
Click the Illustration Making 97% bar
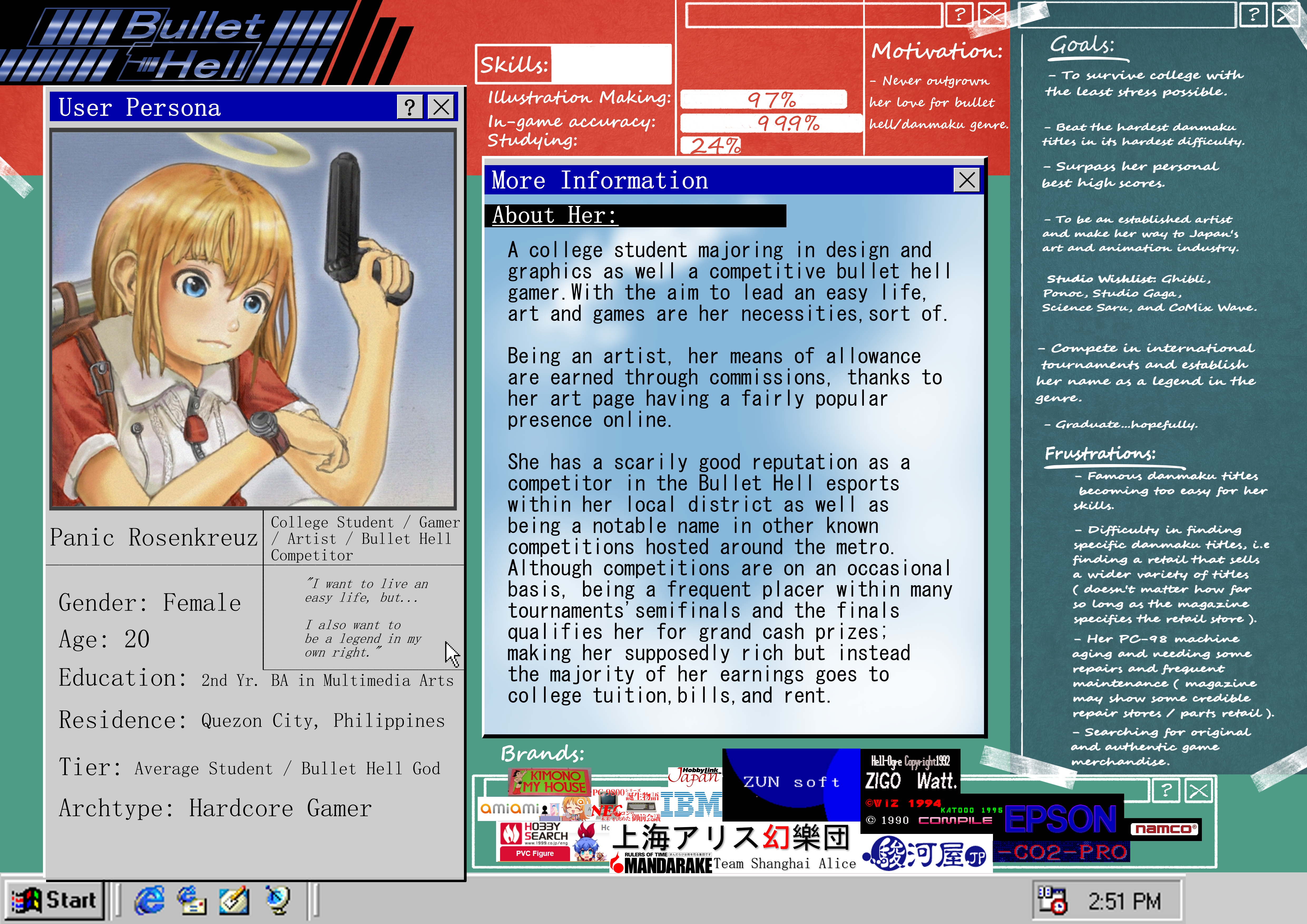[x=764, y=100]
